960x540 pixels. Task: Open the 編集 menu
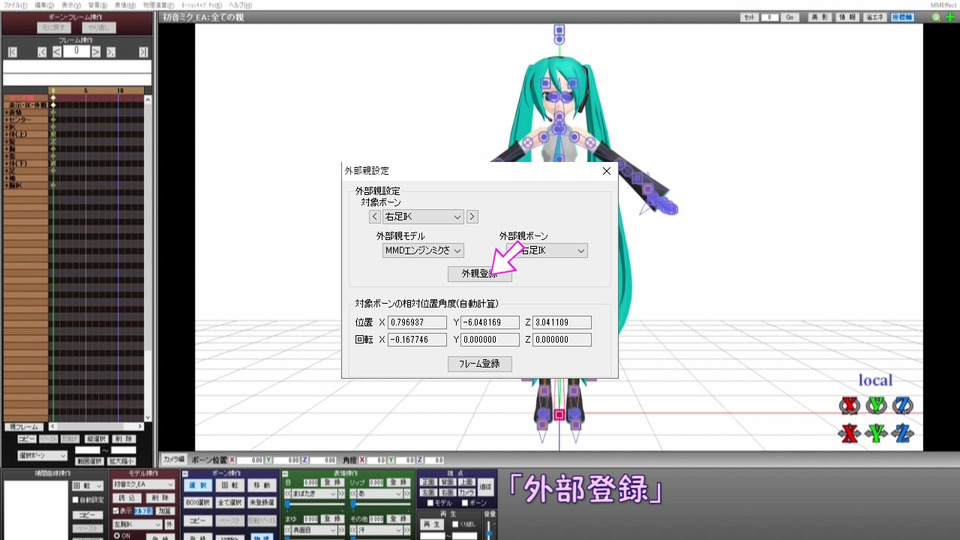coord(44,4)
